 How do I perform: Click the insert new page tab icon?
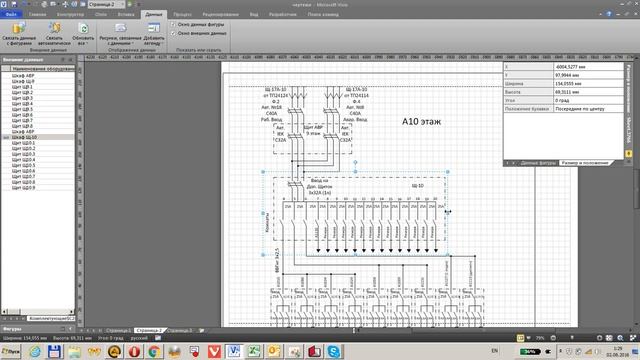[x=201, y=331]
